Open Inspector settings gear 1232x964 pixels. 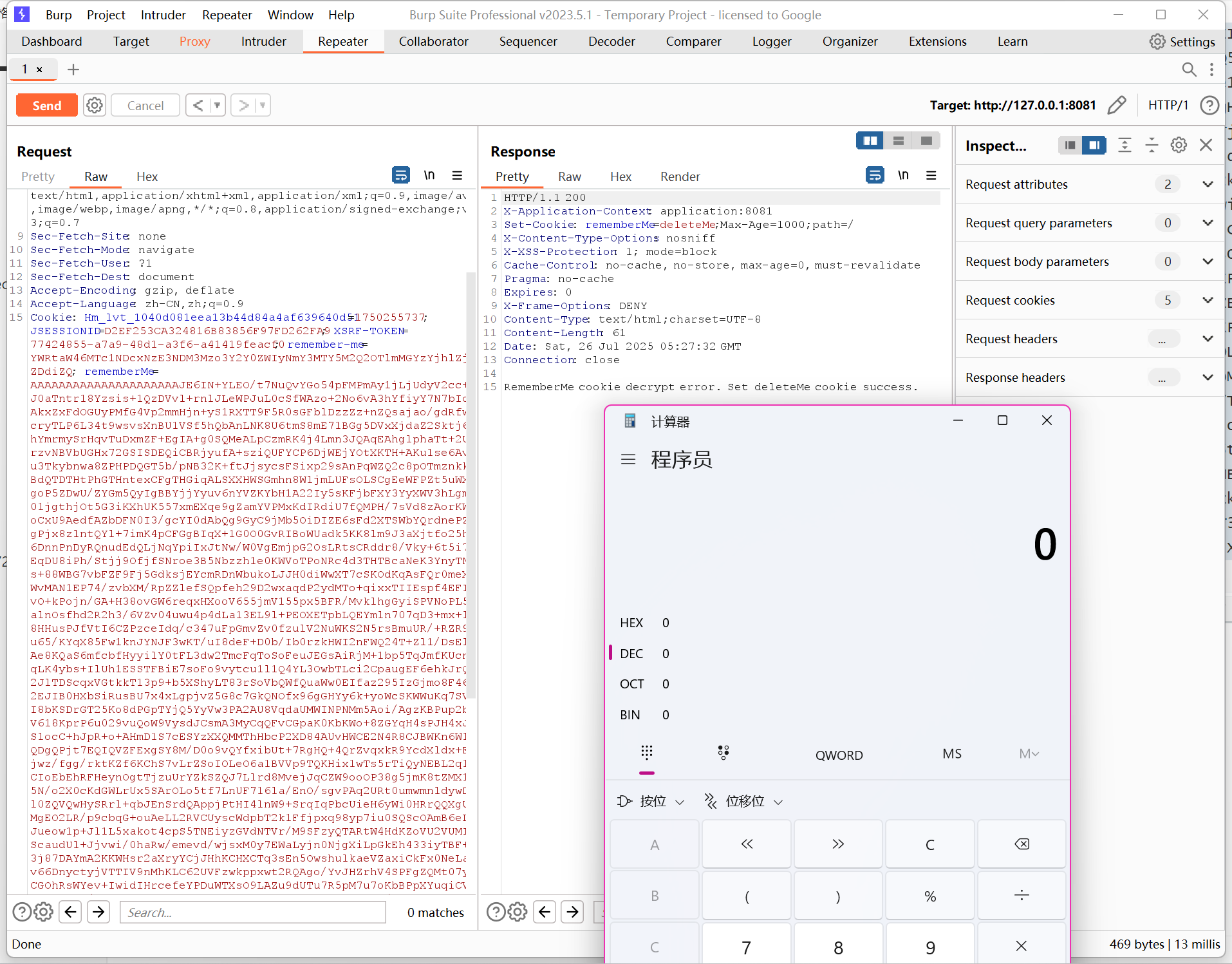1179,145
